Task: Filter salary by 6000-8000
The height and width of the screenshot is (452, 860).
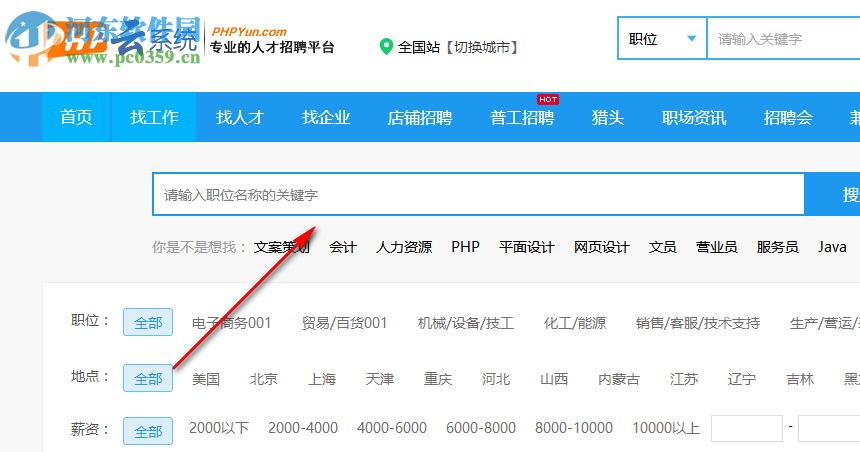Action: coord(480,428)
